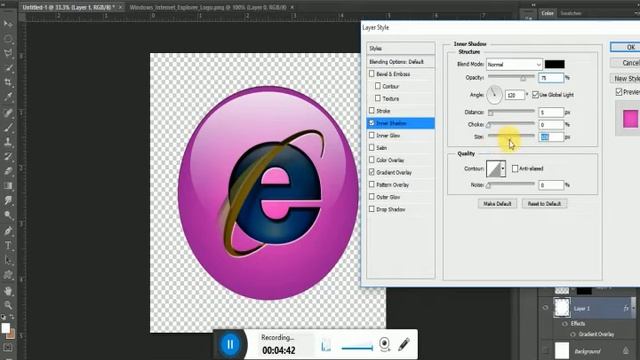
Task: Select the Elliptical Marquee tool
Action: point(8,39)
